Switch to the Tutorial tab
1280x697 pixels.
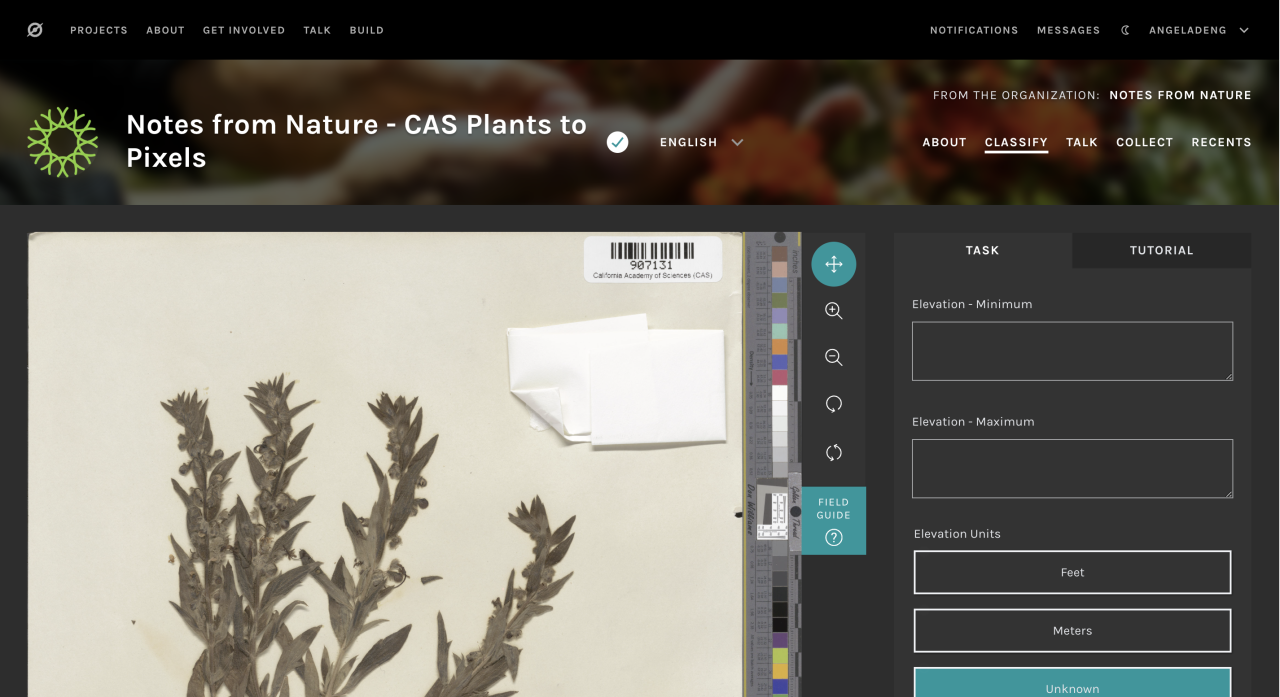click(1161, 250)
